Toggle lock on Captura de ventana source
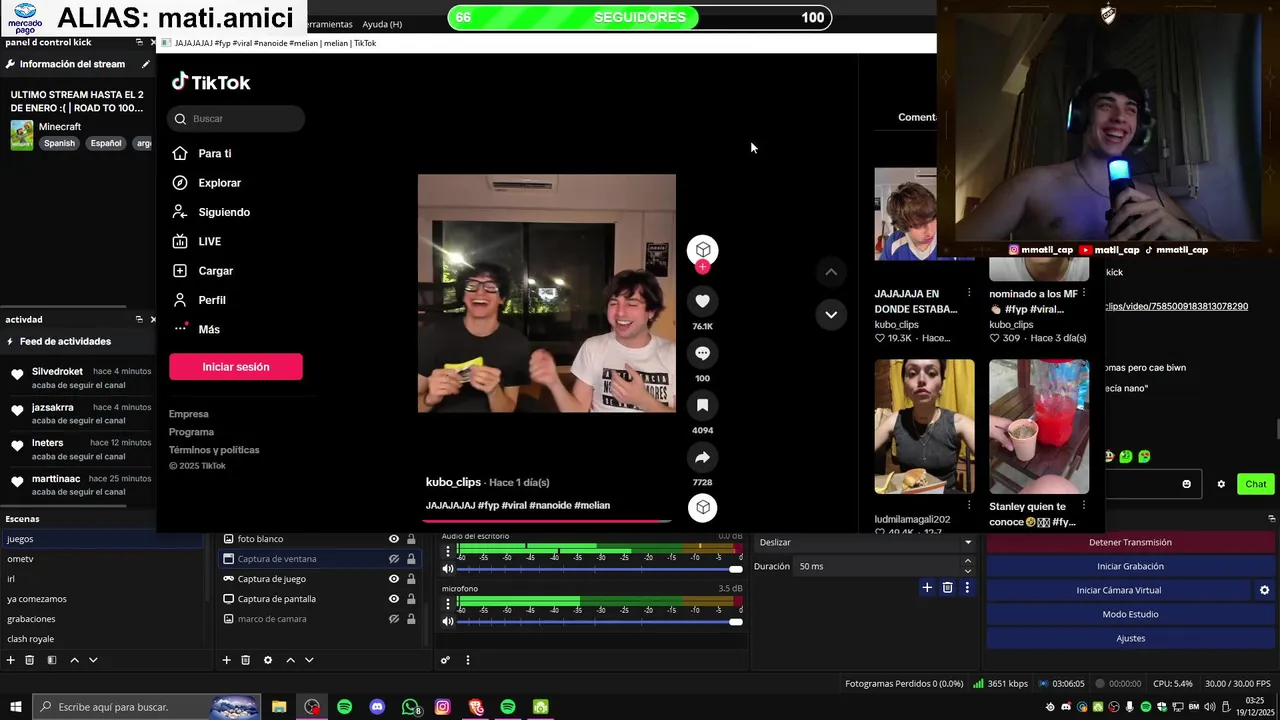Image resolution: width=1280 pixels, height=720 pixels. [411, 559]
